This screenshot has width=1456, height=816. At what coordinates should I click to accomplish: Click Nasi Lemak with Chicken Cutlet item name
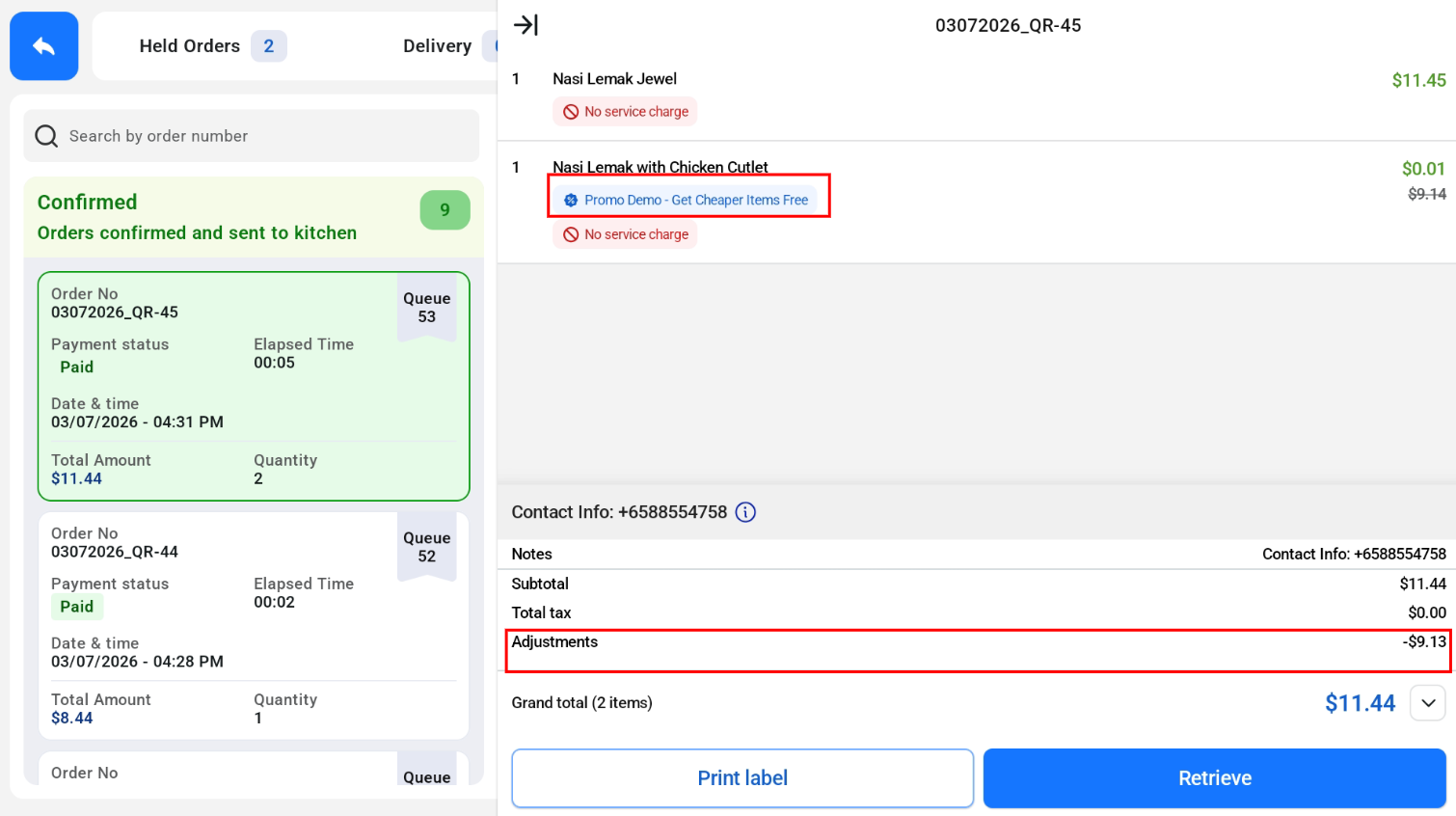pyautogui.click(x=661, y=167)
